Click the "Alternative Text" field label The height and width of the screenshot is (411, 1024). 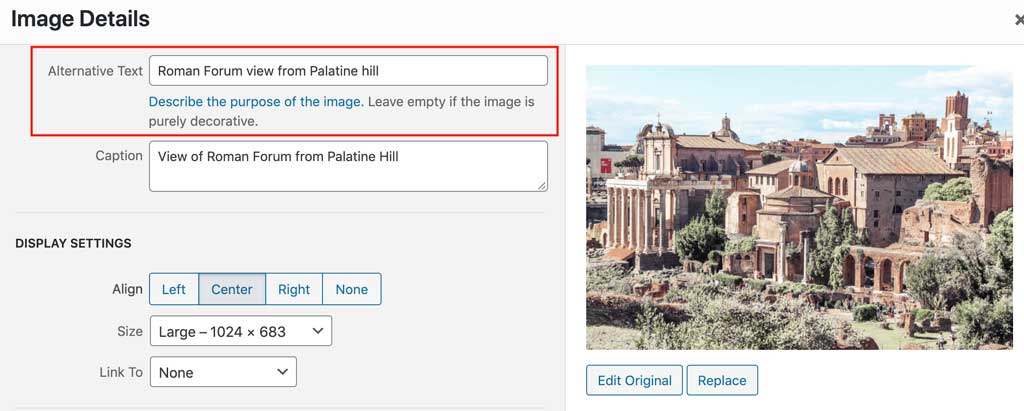[95, 71]
